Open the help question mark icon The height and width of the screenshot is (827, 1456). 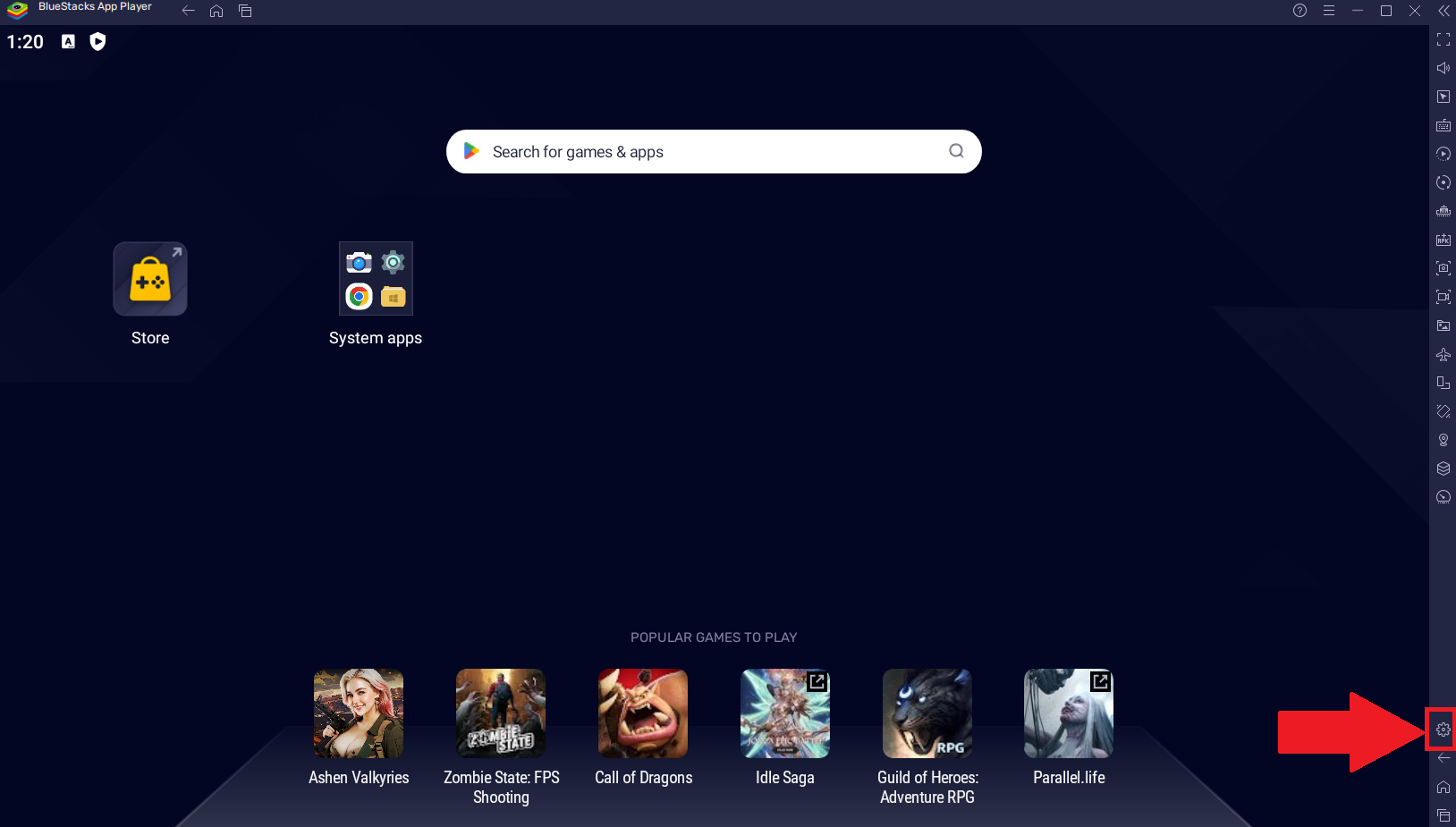1299,11
